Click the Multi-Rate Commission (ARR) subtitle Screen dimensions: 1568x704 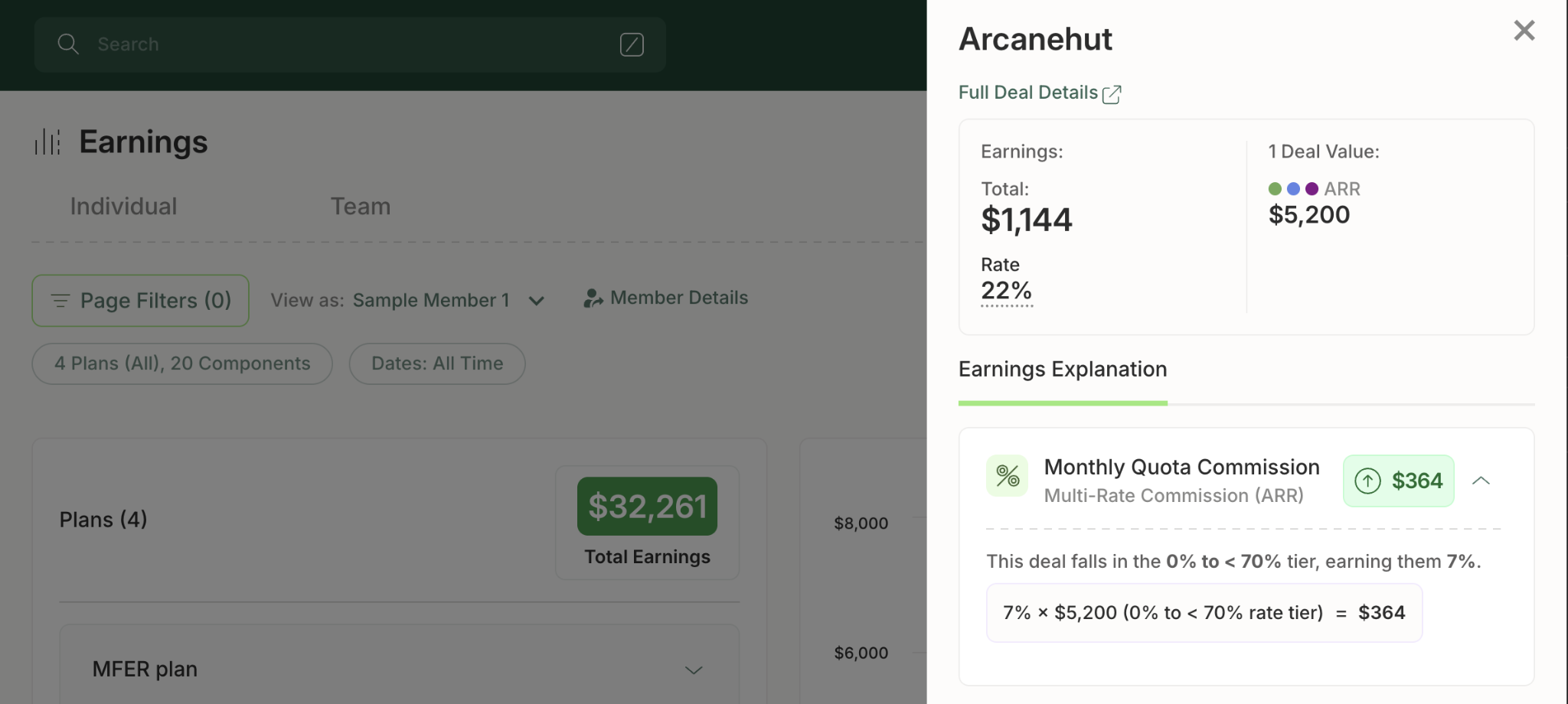(x=1174, y=496)
